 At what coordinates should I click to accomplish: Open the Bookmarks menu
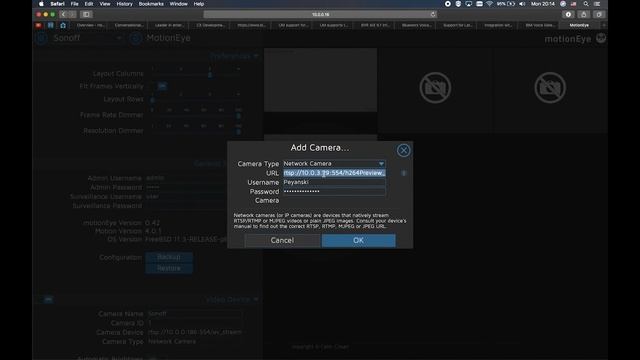tap(151, 4)
